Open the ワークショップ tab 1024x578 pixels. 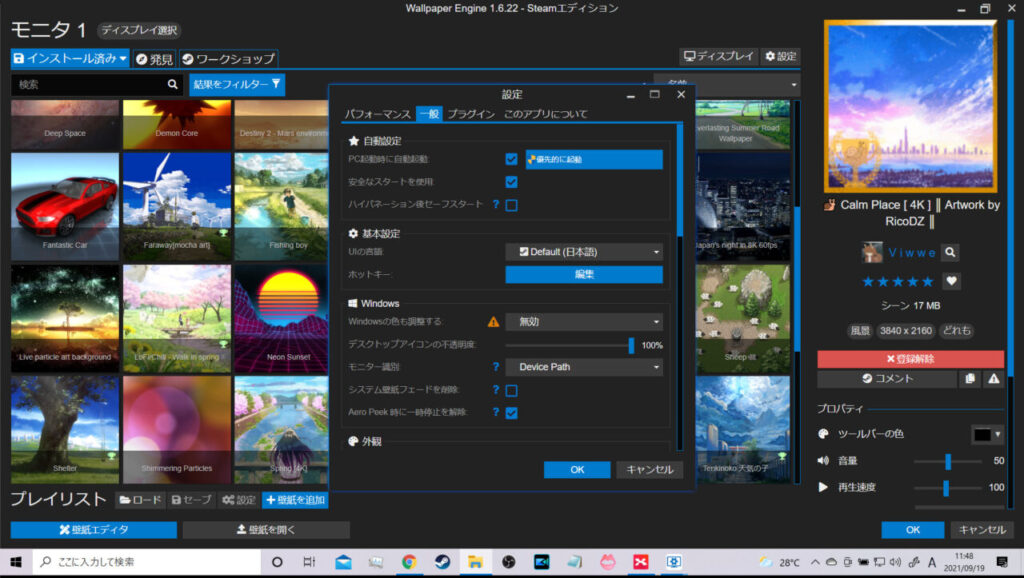229,59
